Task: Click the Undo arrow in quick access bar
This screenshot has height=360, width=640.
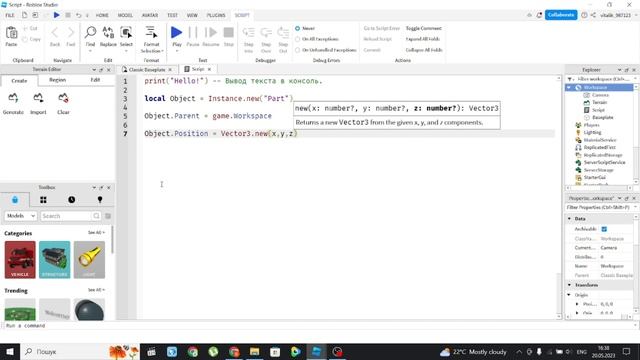Action: (x=78, y=15)
